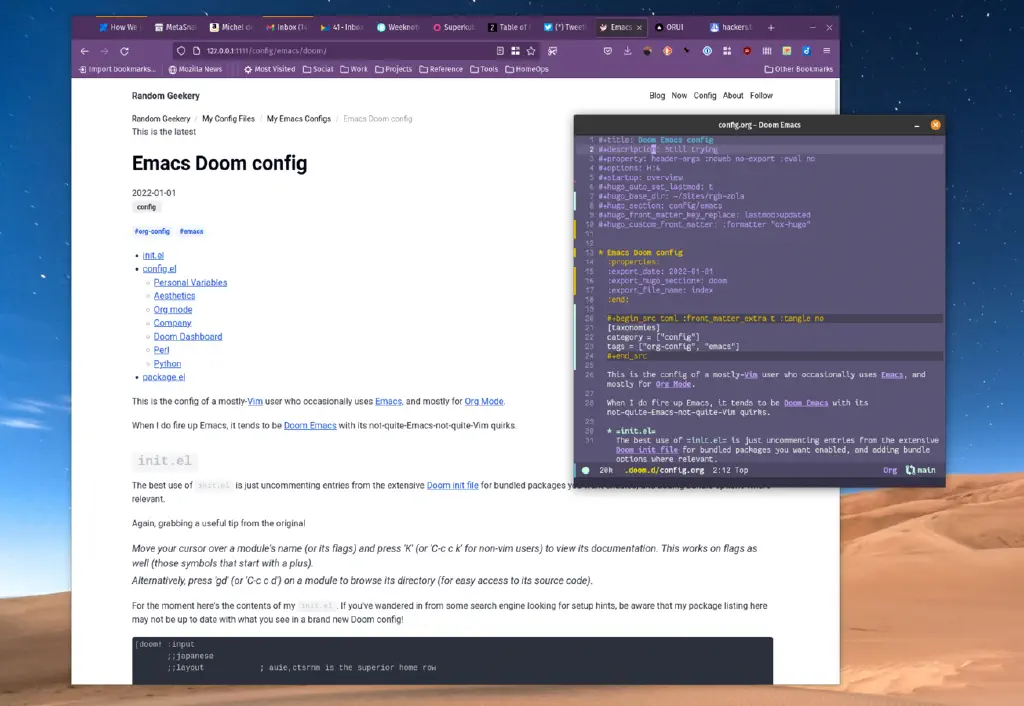Click the #emacs tag

(x=191, y=231)
